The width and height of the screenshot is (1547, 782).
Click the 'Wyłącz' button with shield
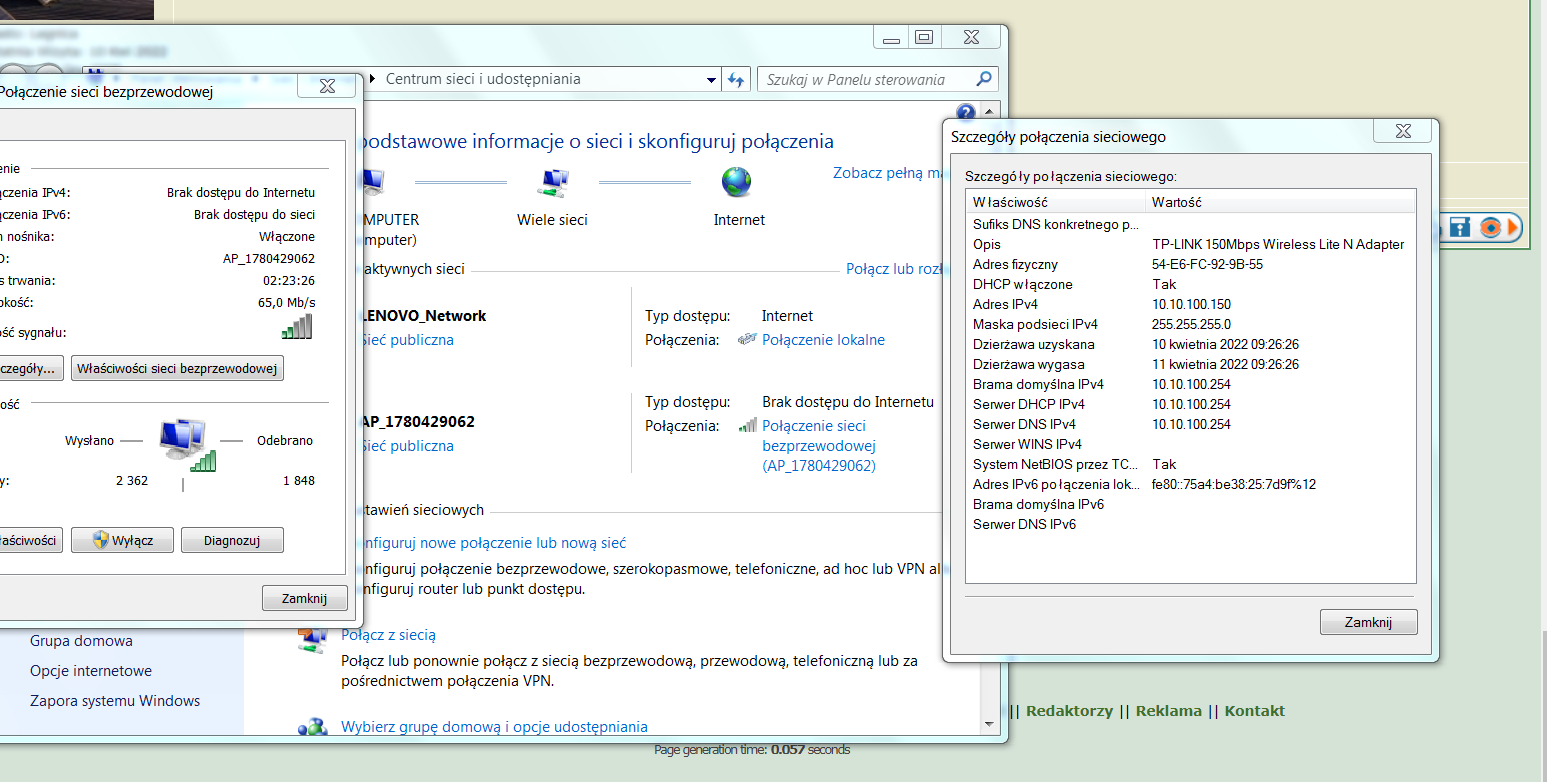pyautogui.click(x=123, y=541)
